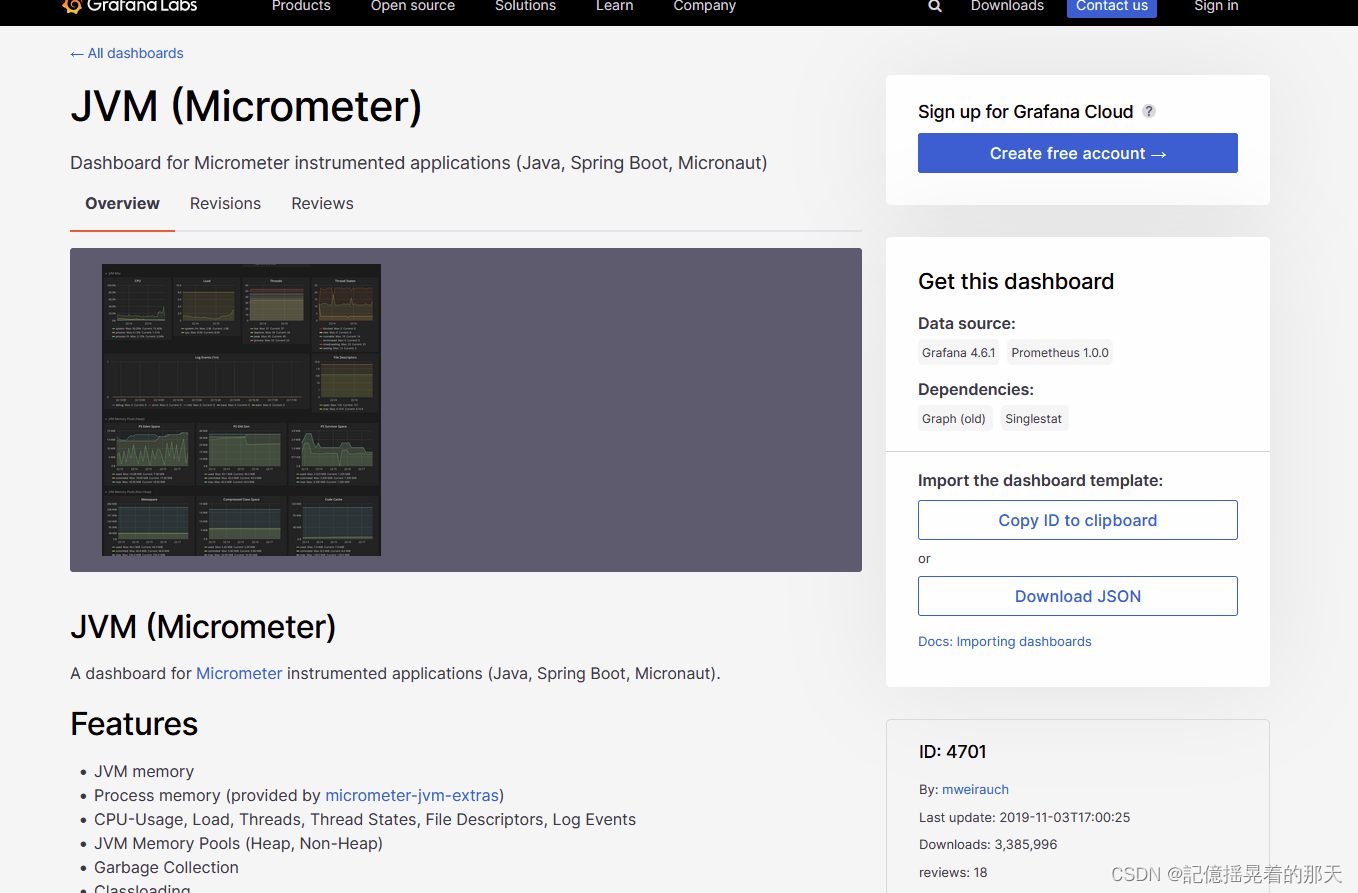Switch to the Reviews tab

tap(322, 203)
